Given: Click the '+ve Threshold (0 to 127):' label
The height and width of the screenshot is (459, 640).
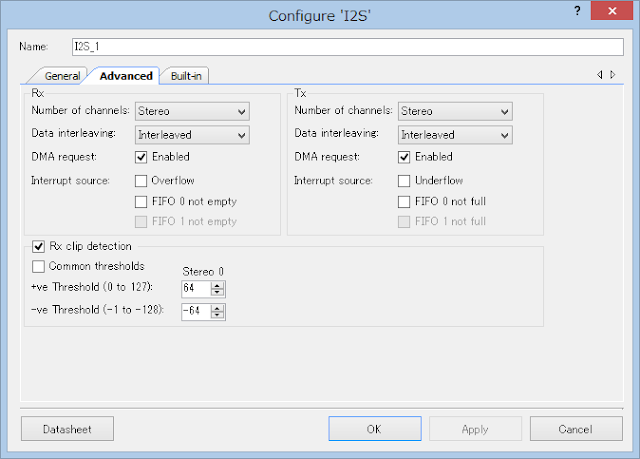Looking at the screenshot, I should click(x=92, y=287).
